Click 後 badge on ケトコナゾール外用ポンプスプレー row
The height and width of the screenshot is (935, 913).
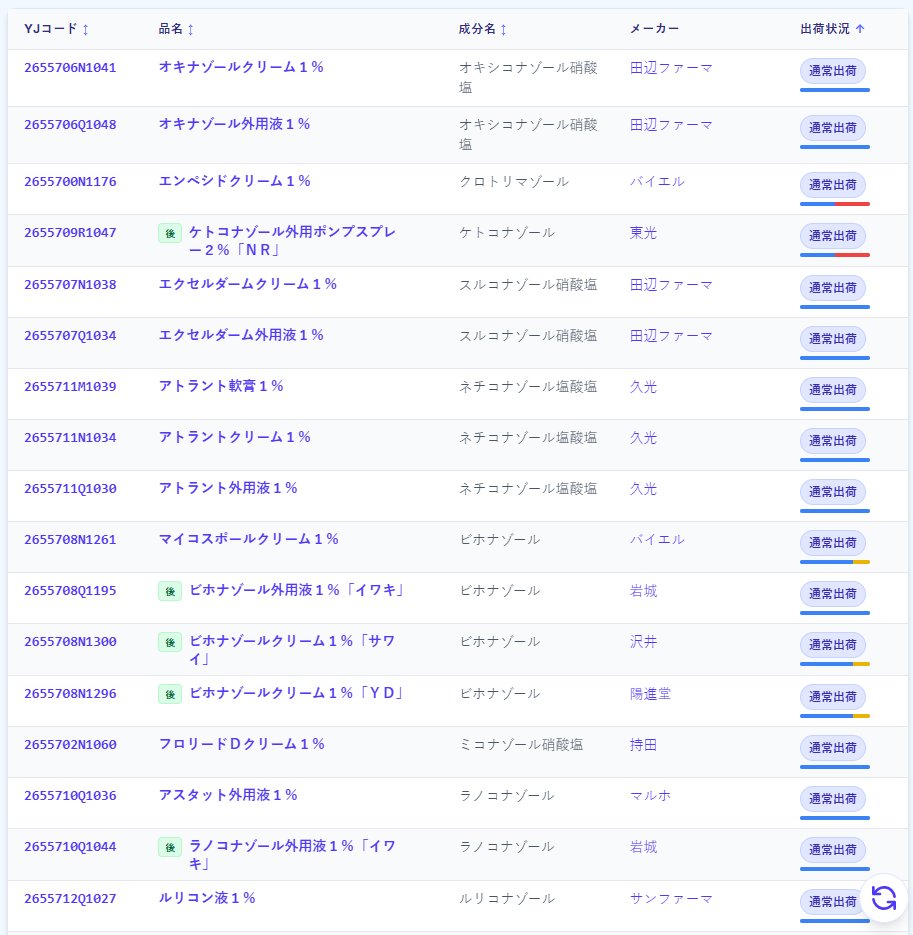point(170,233)
